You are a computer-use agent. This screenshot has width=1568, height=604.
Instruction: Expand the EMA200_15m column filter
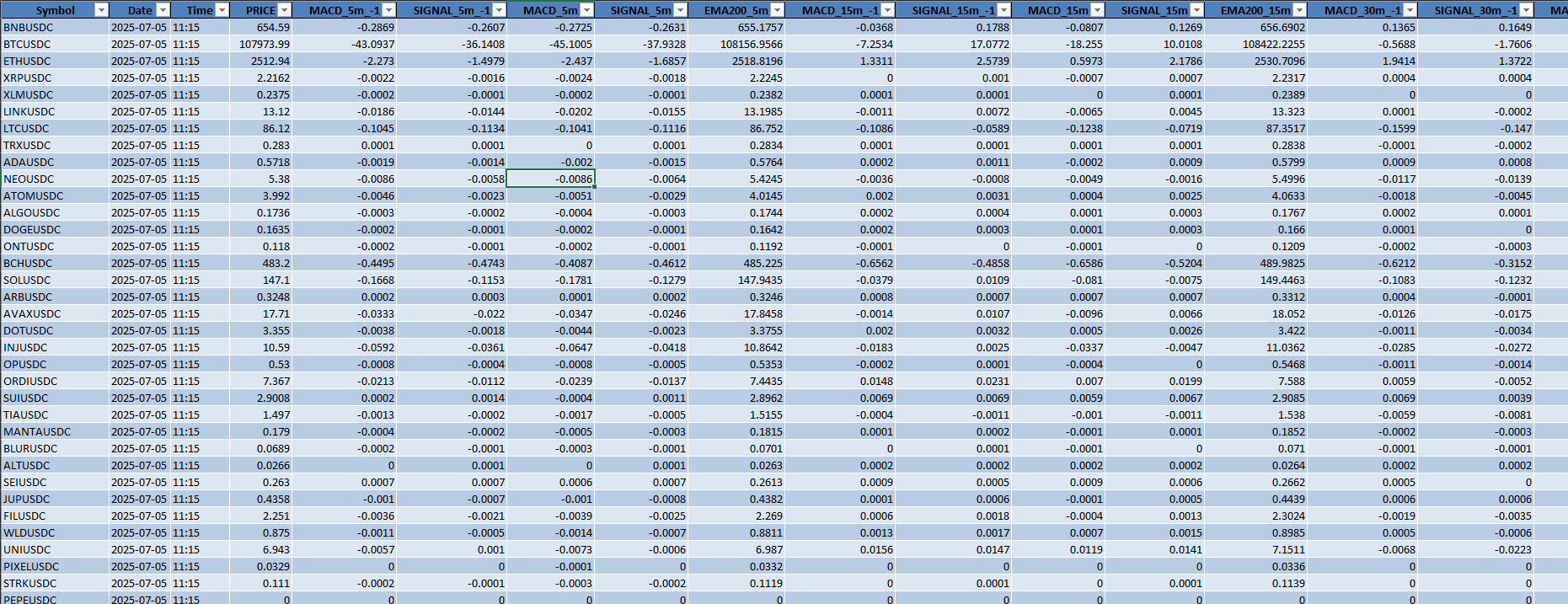(1299, 10)
